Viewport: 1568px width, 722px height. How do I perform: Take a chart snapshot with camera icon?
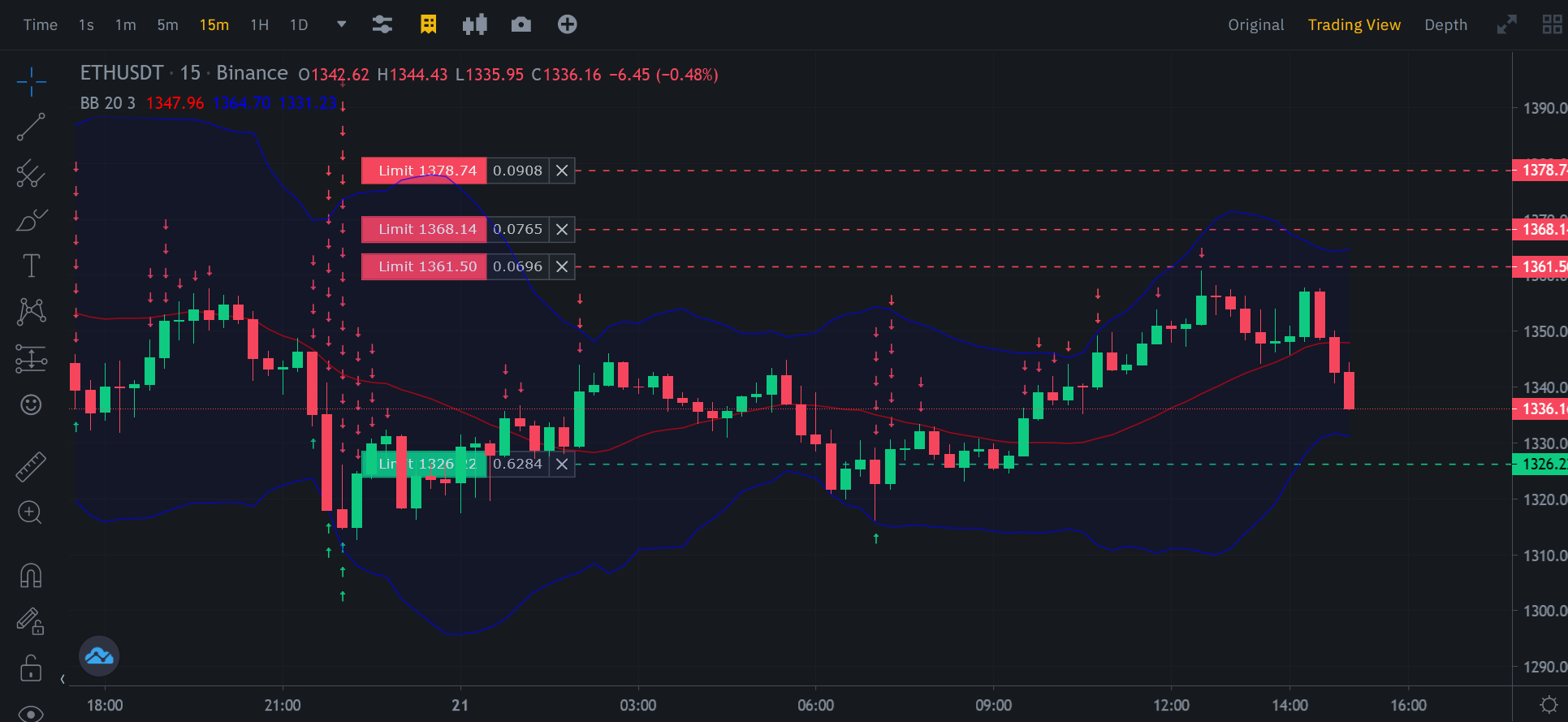tap(521, 24)
